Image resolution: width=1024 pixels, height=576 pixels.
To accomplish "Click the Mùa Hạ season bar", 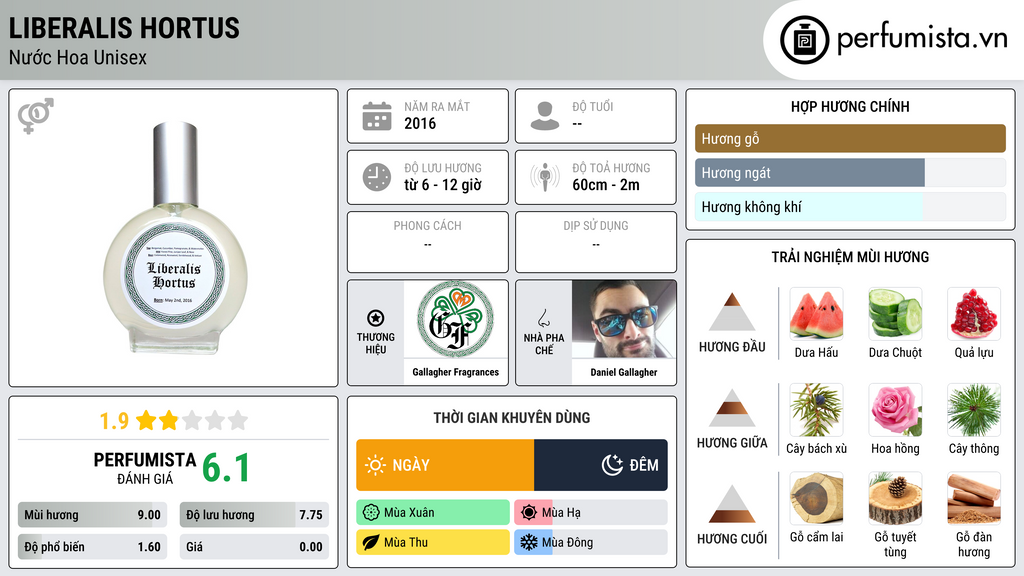I will tap(591, 512).
